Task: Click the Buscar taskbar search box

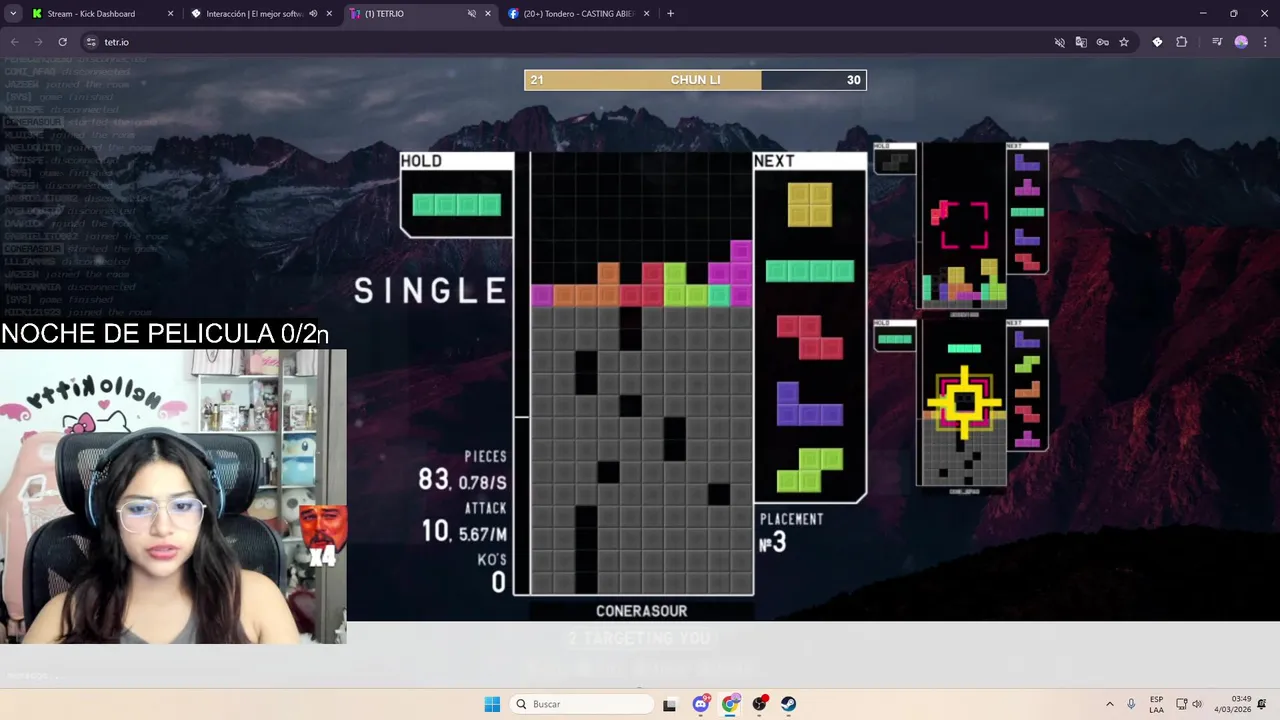Action: 583,704
